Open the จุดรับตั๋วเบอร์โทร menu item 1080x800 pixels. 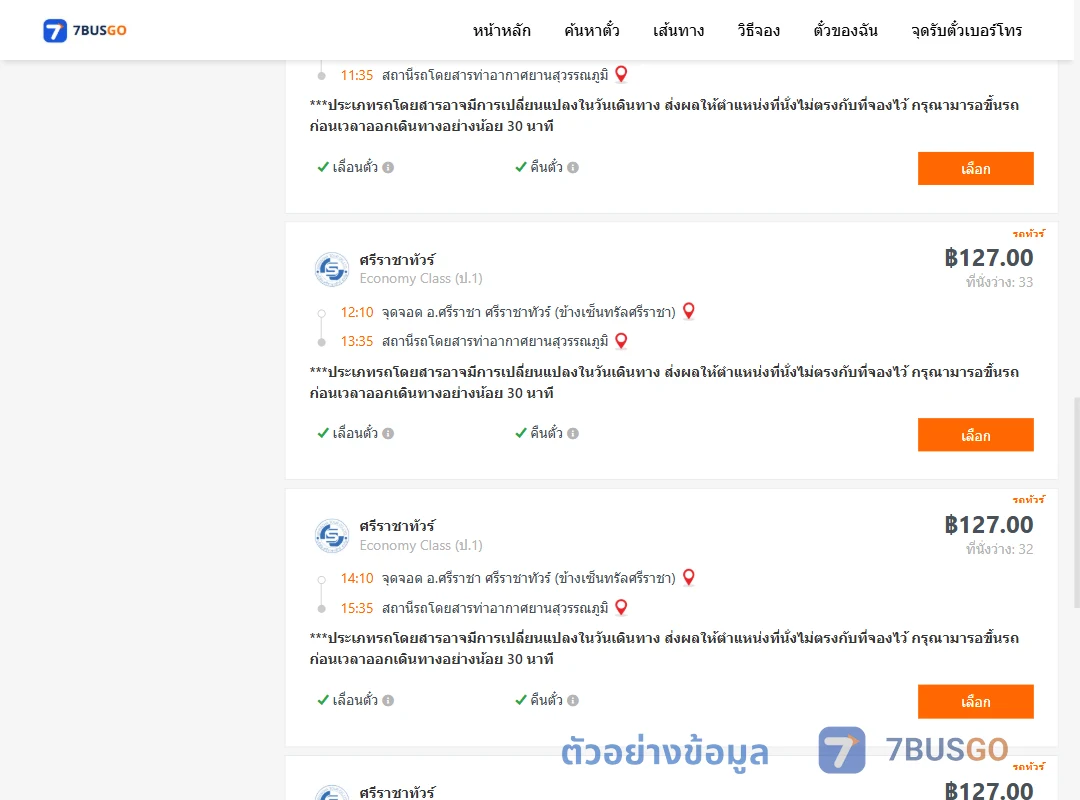(x=966, y=30)
